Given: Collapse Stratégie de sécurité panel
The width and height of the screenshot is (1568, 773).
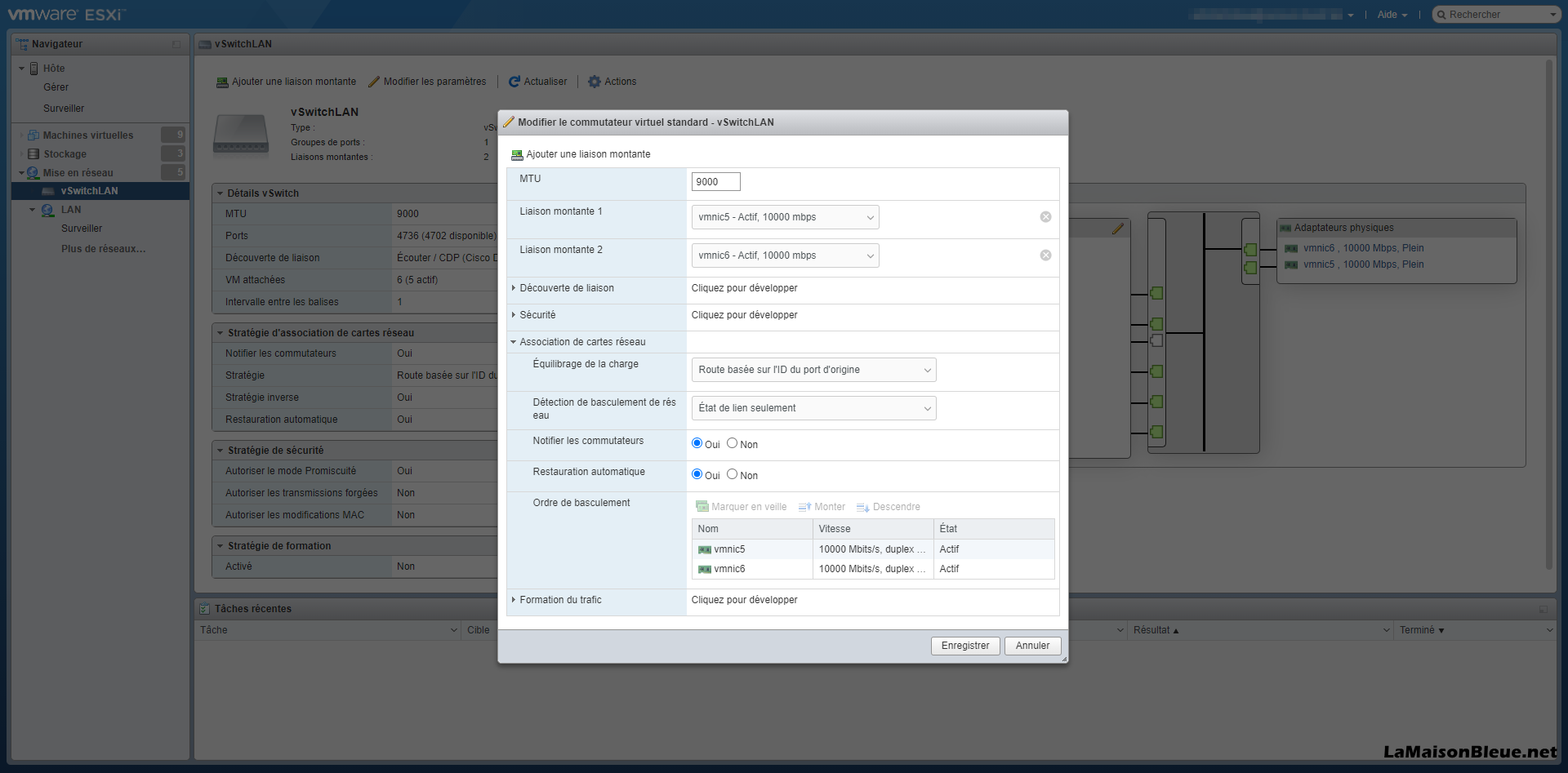Looking at the screenshot, I should click(220, 451).
